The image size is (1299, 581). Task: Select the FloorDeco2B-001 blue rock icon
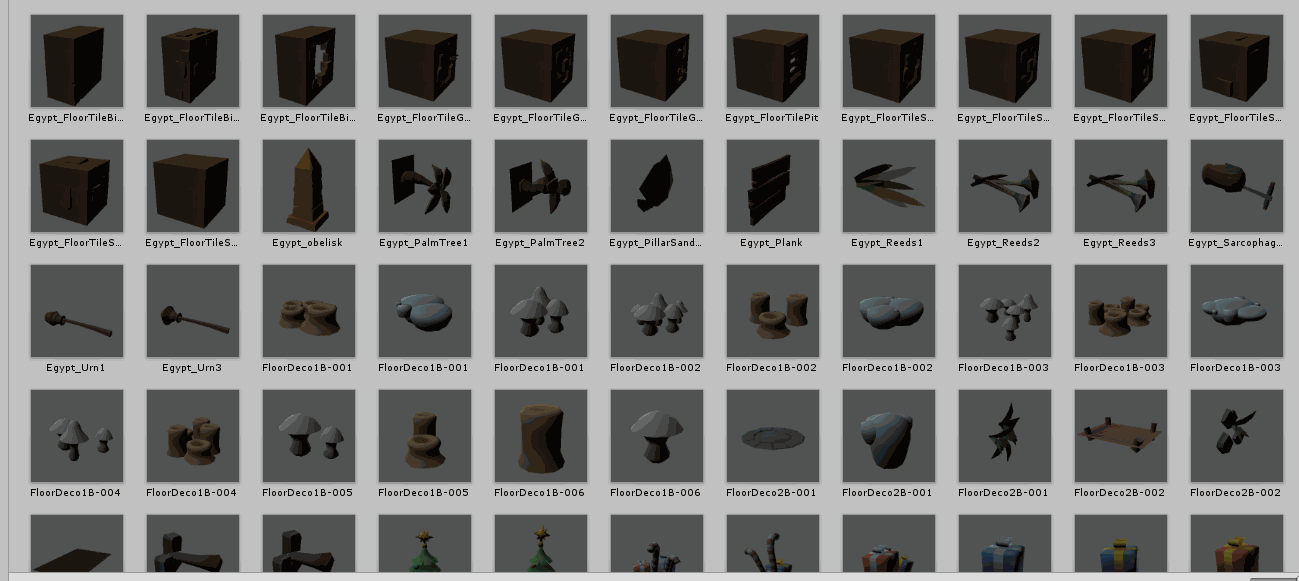tap(888, 436)
